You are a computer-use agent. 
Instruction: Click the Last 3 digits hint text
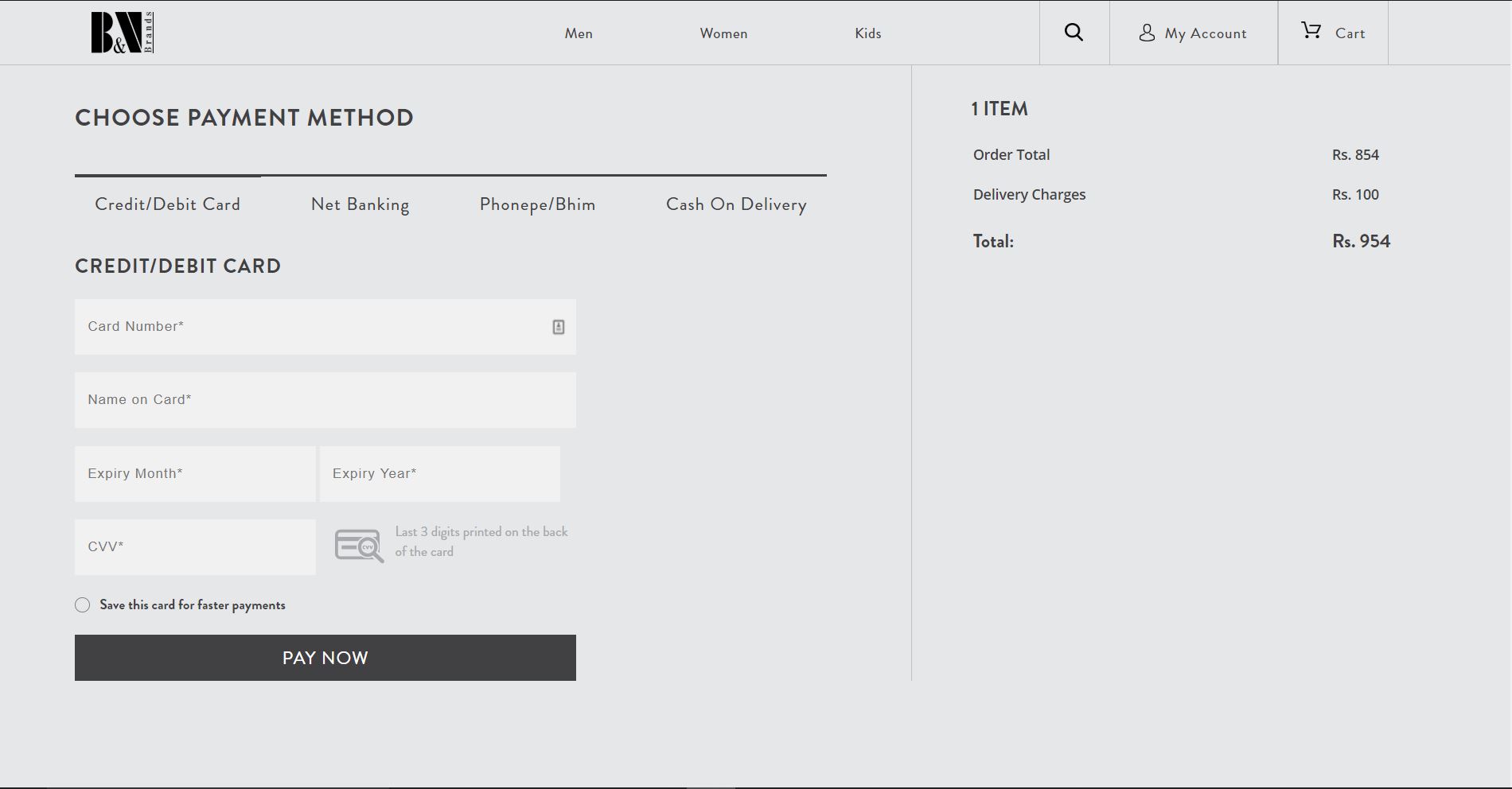481,542
